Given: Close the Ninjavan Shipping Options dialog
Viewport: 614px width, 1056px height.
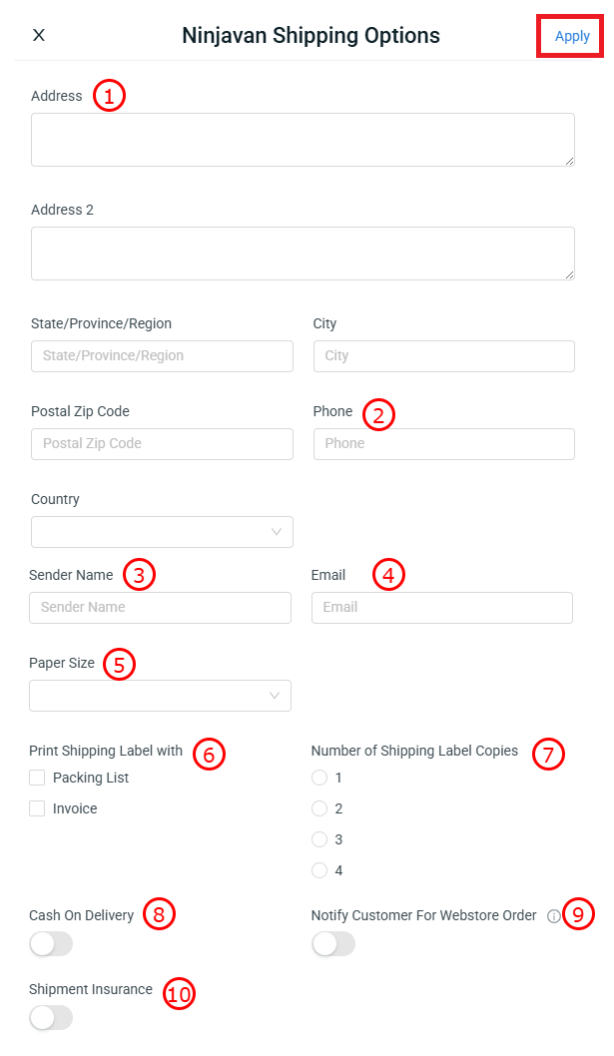Looking at the screenshot, I should (x=39, y=36).
